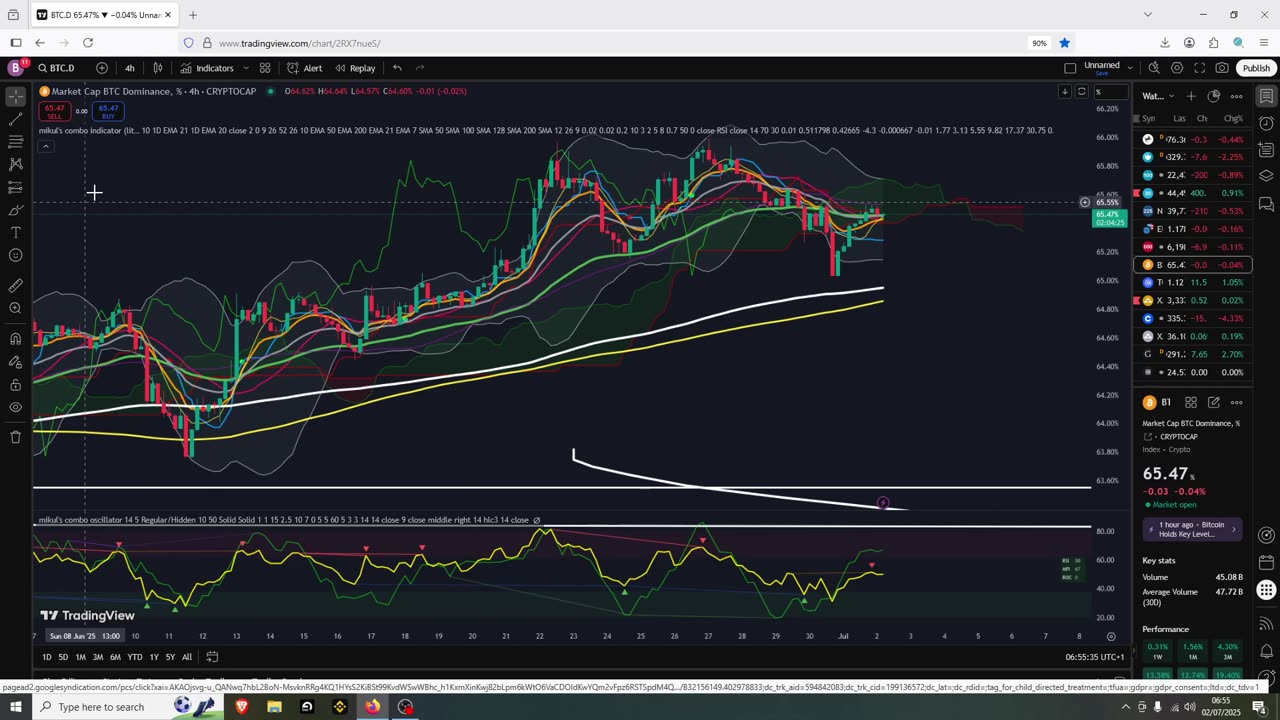Select the 5D date range tab

point(63,657)
